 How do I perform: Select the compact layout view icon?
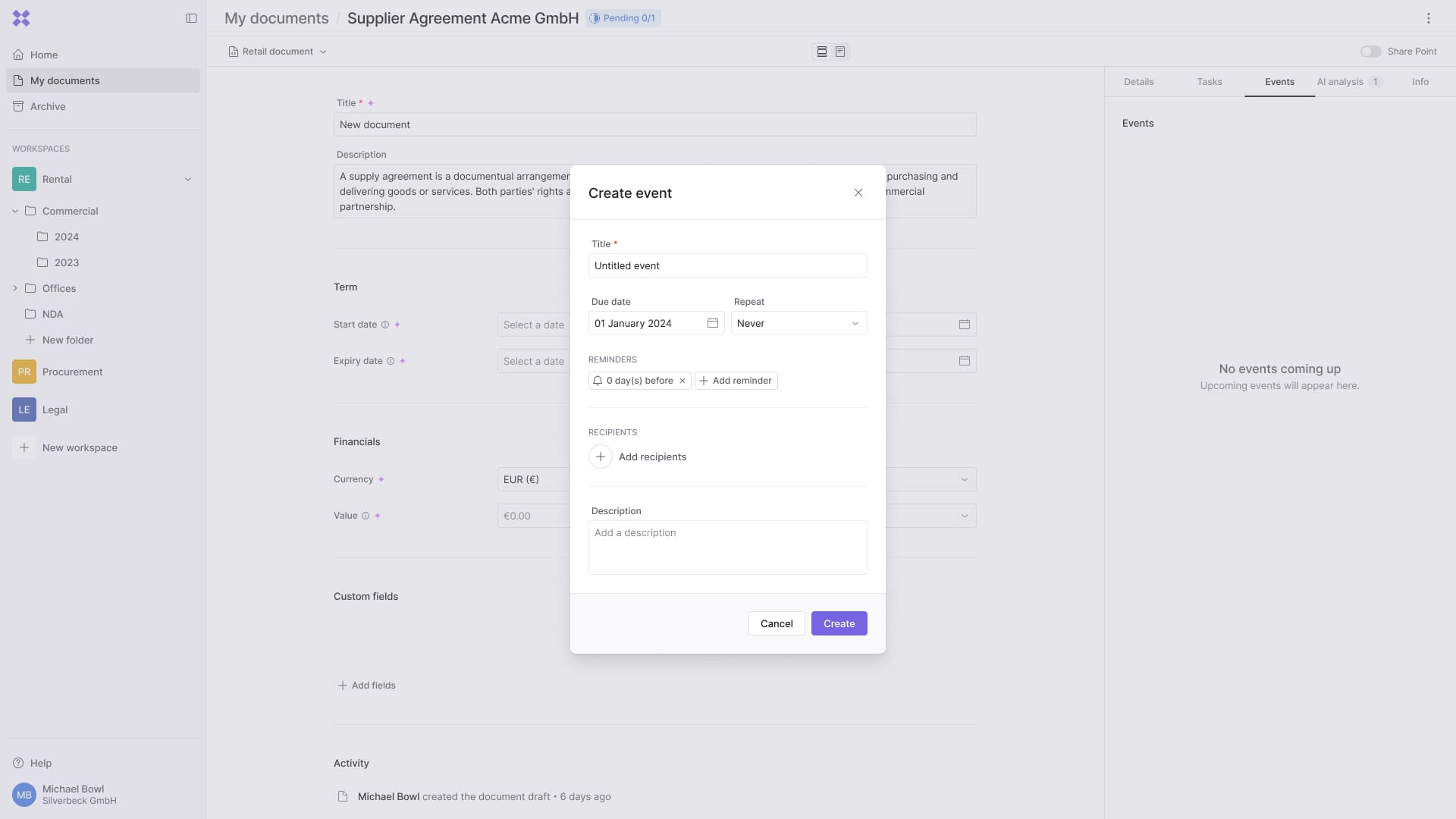coord(821,52)
